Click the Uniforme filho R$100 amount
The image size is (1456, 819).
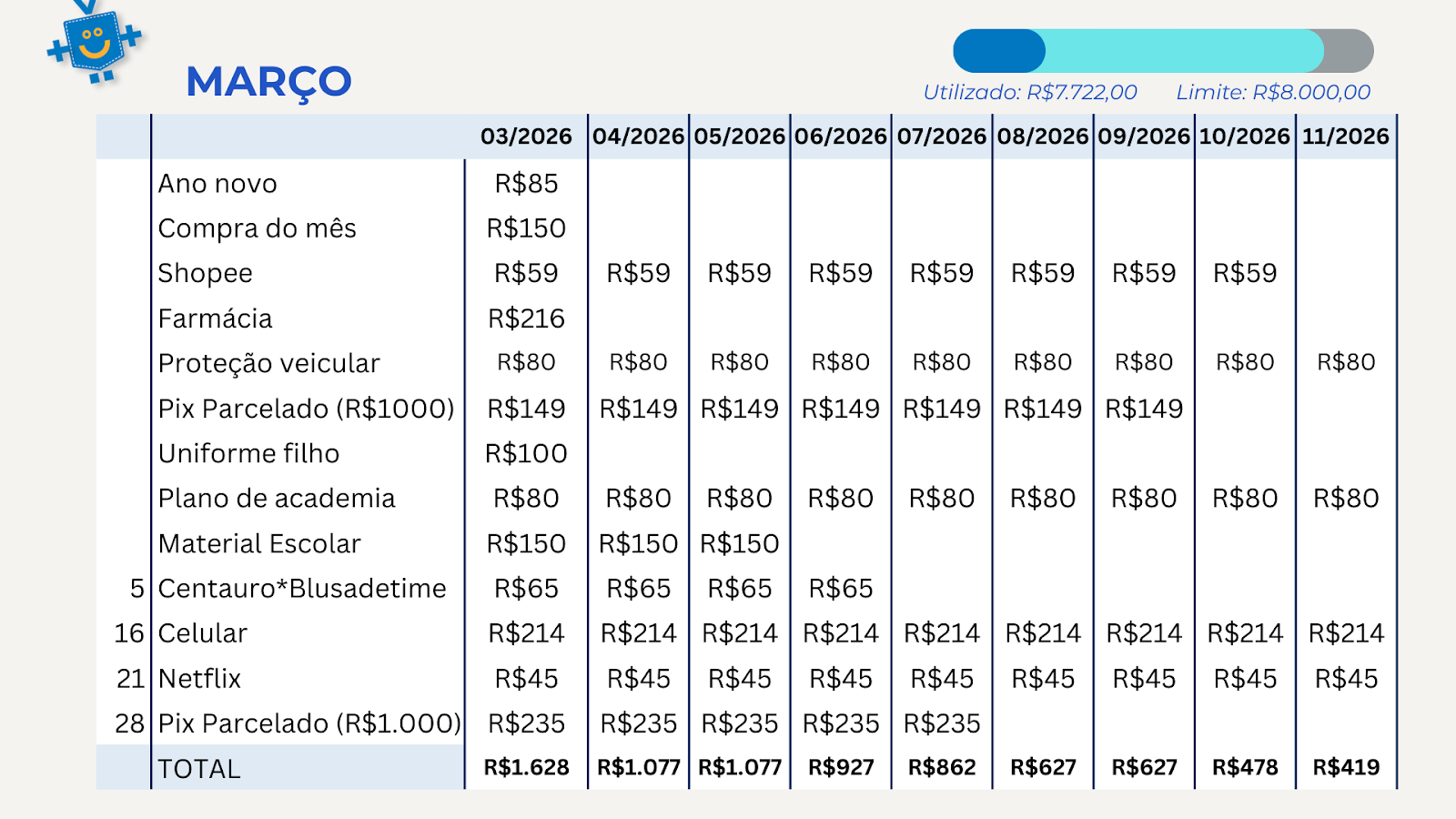click(x=526, y=453)
